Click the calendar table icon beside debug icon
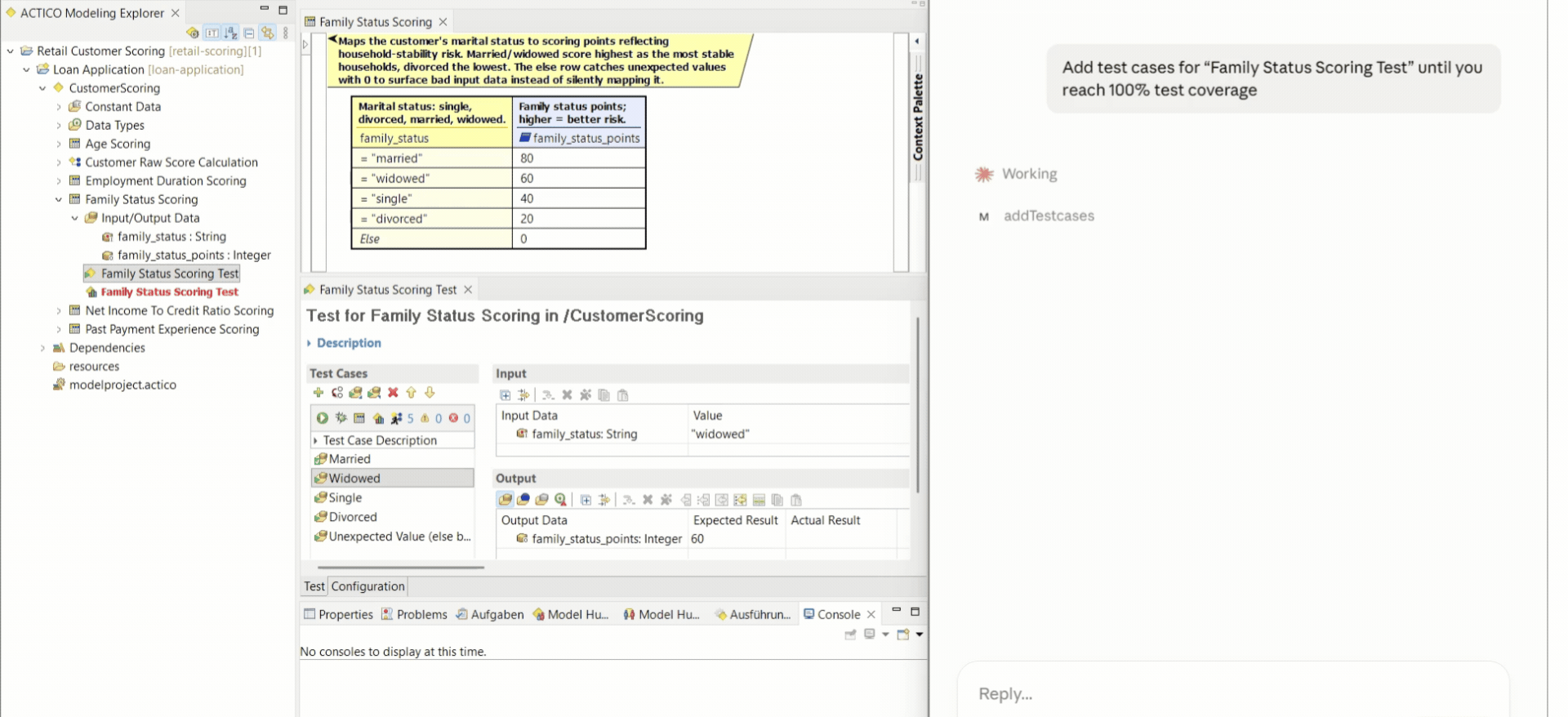1568x717 pixels. (x=359, y=418)
